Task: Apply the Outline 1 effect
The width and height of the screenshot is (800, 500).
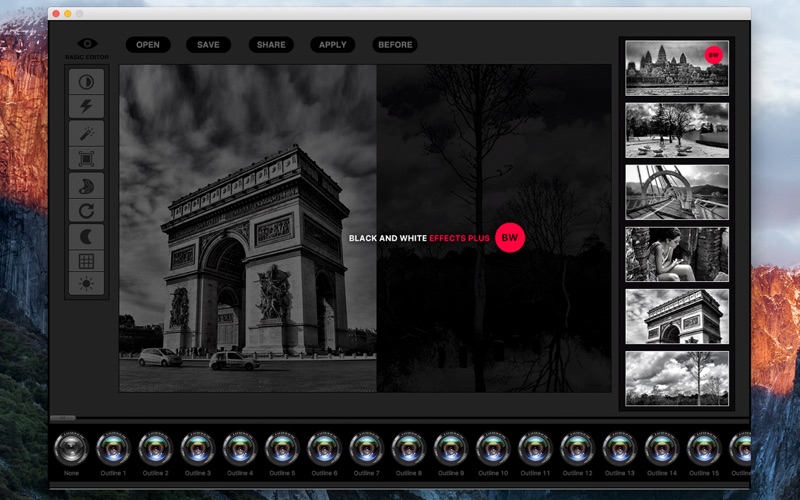Action: pyautogui.click(x=113, y=448)
